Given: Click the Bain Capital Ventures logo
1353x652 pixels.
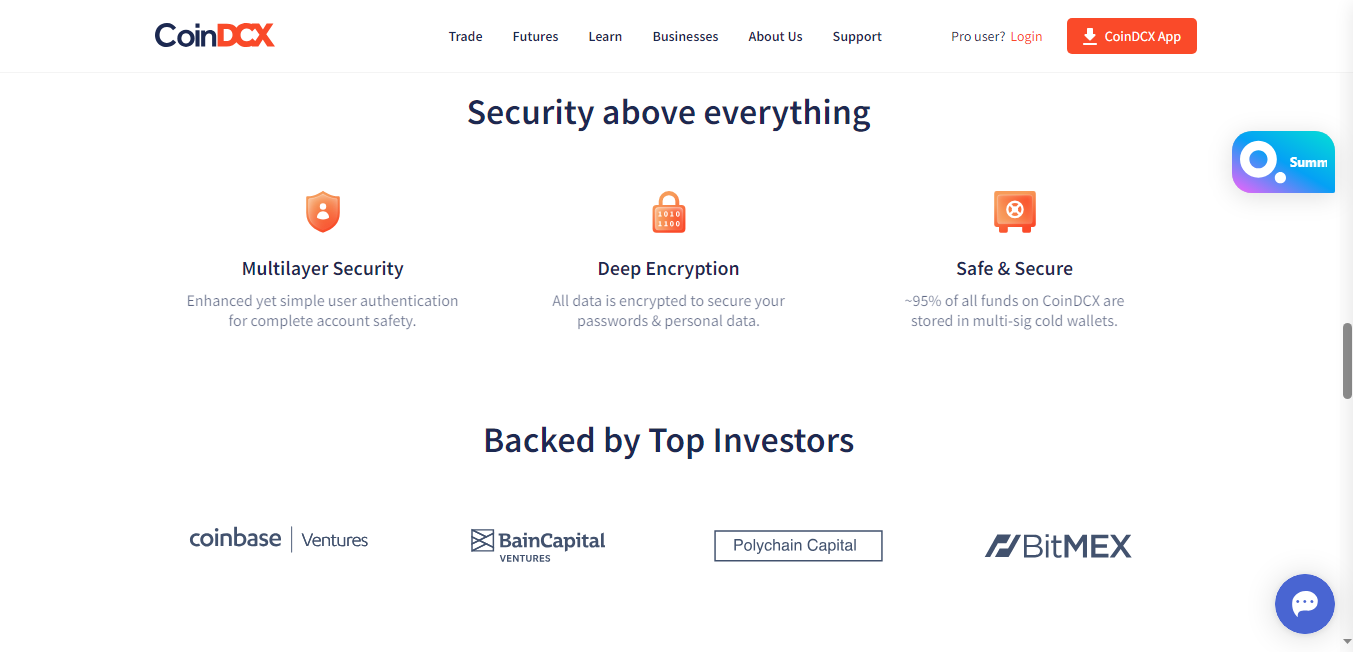Looking at the screenshot, I should (538, 545).
